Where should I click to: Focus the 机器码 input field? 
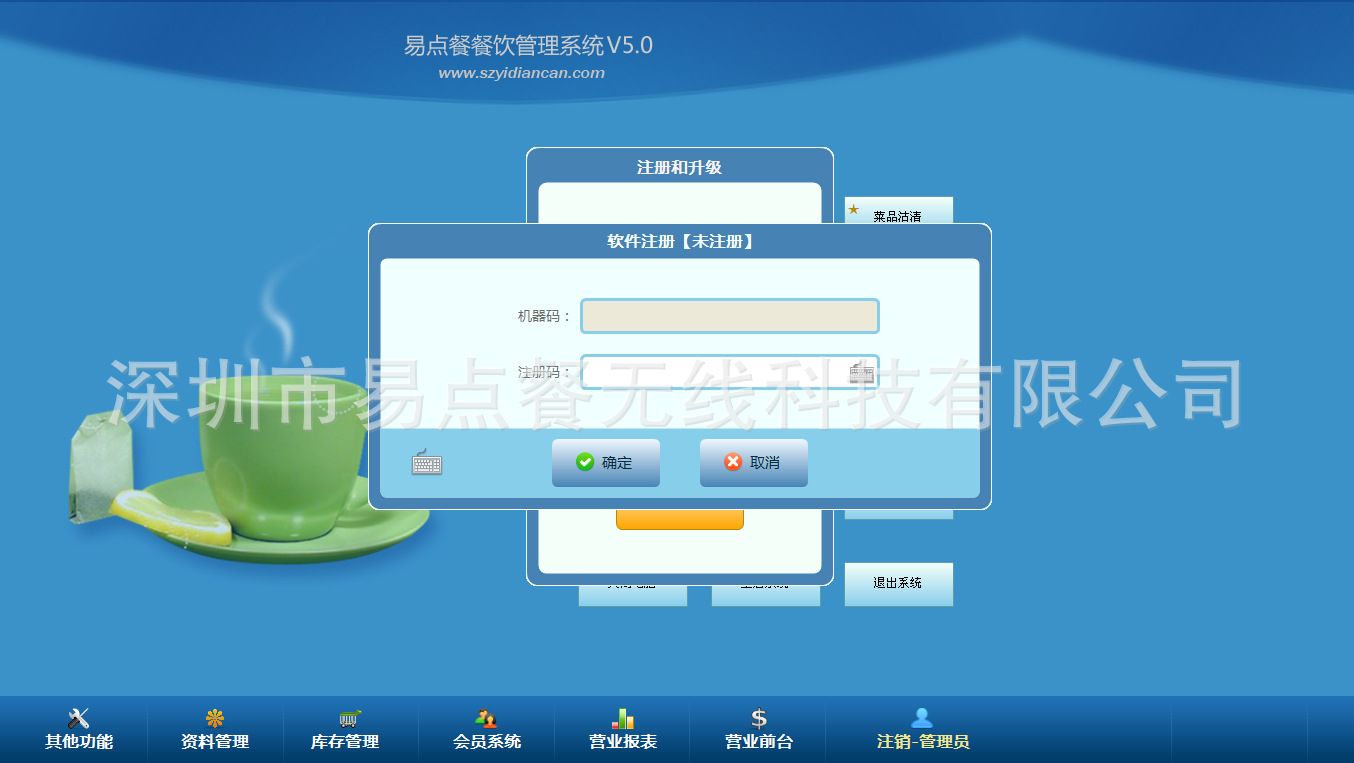pos(730,316)
